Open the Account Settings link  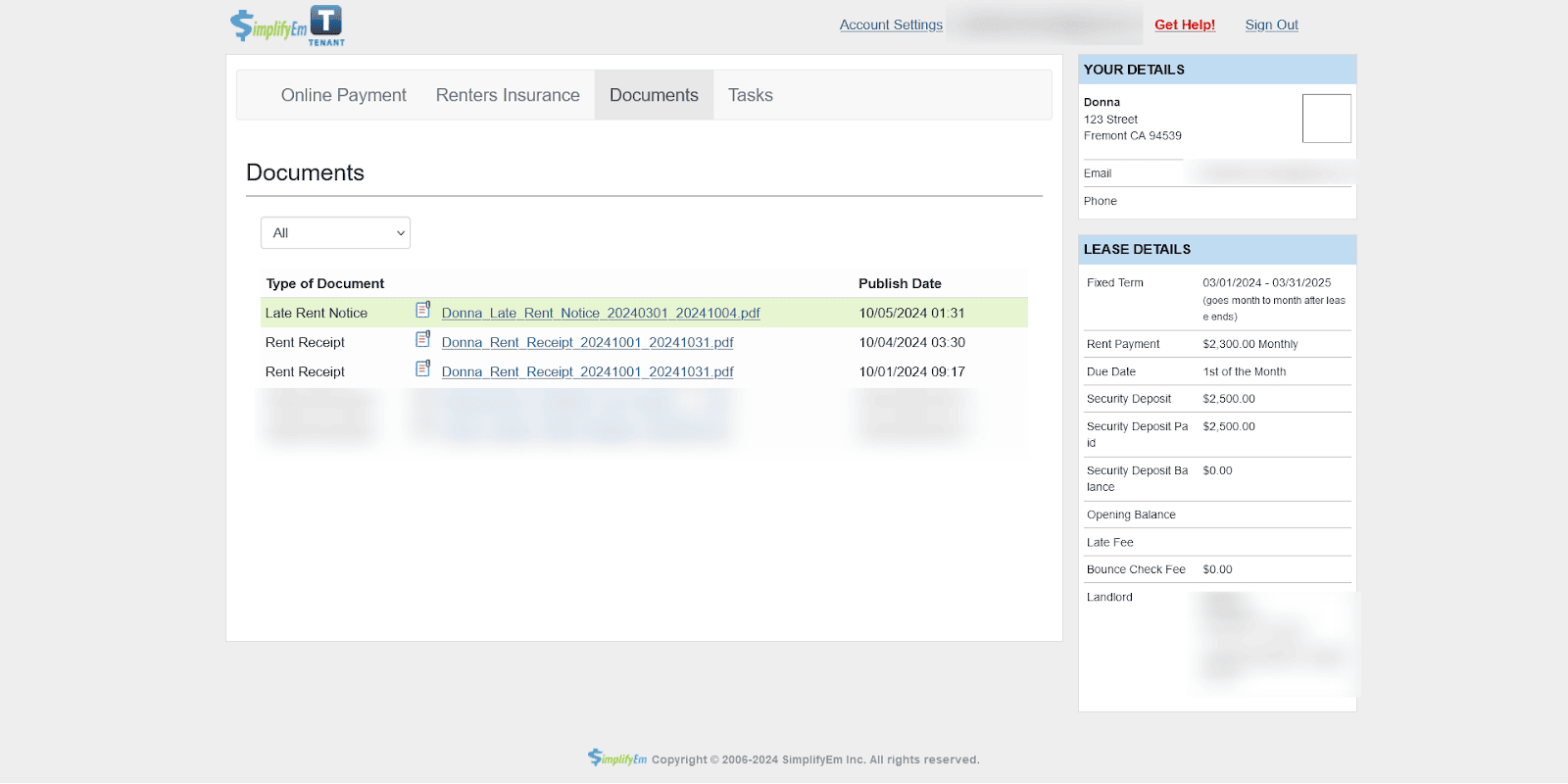point(891,24)
